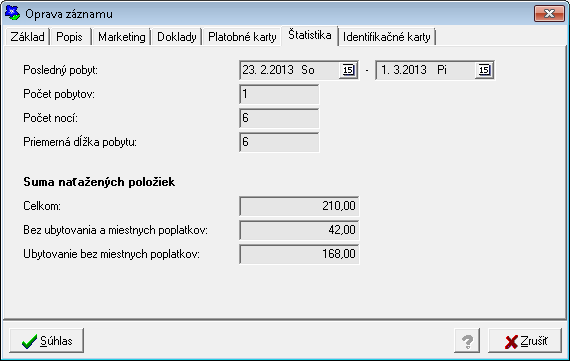Open the Popis tab
570x361 pixels.
click(x=70, y=37)
